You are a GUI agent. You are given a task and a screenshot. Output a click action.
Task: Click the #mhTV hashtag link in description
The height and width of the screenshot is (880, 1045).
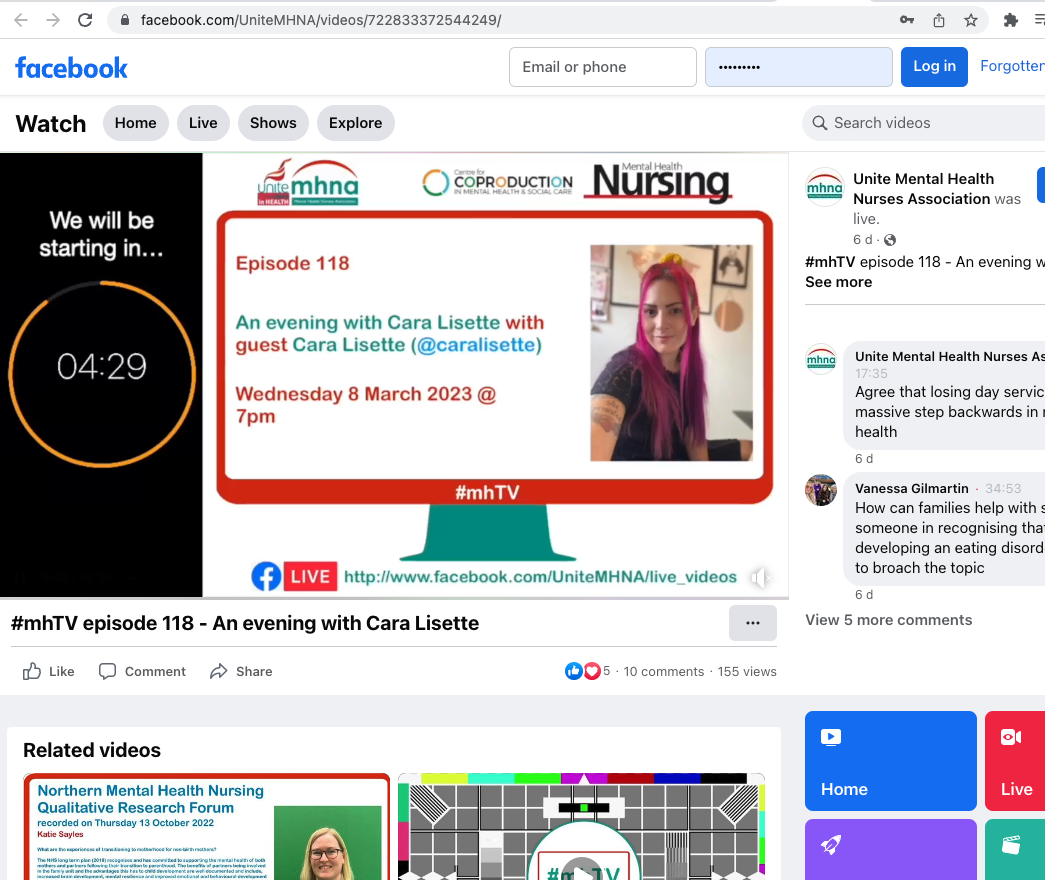830,262
